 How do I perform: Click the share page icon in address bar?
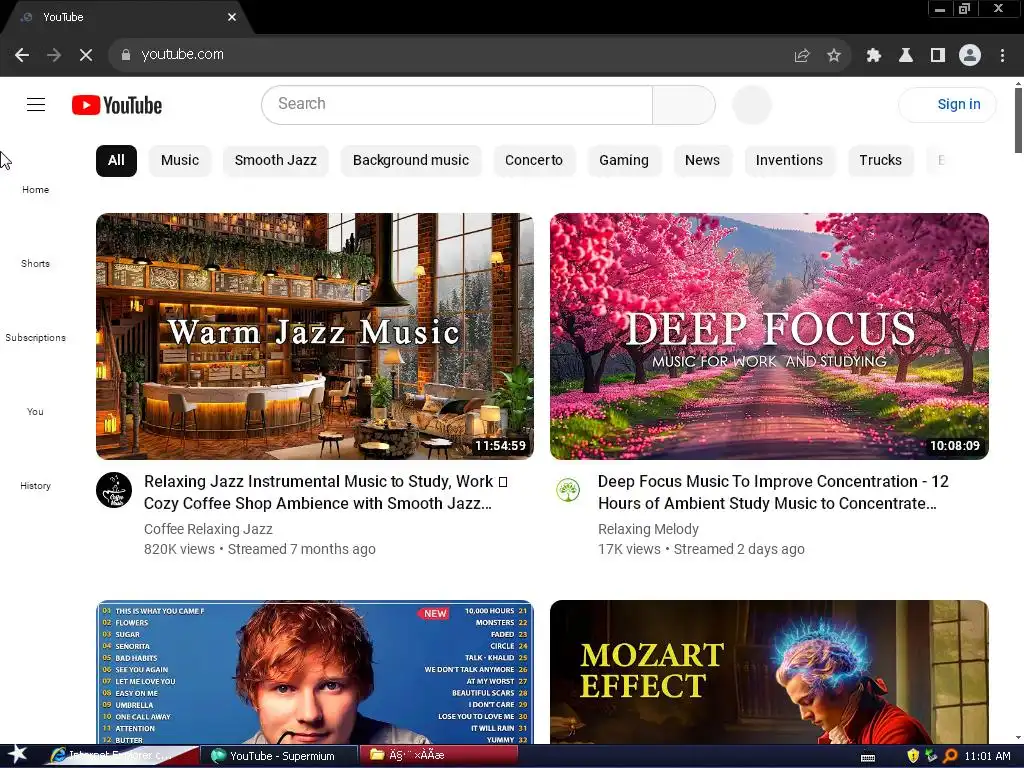[802, 56]
